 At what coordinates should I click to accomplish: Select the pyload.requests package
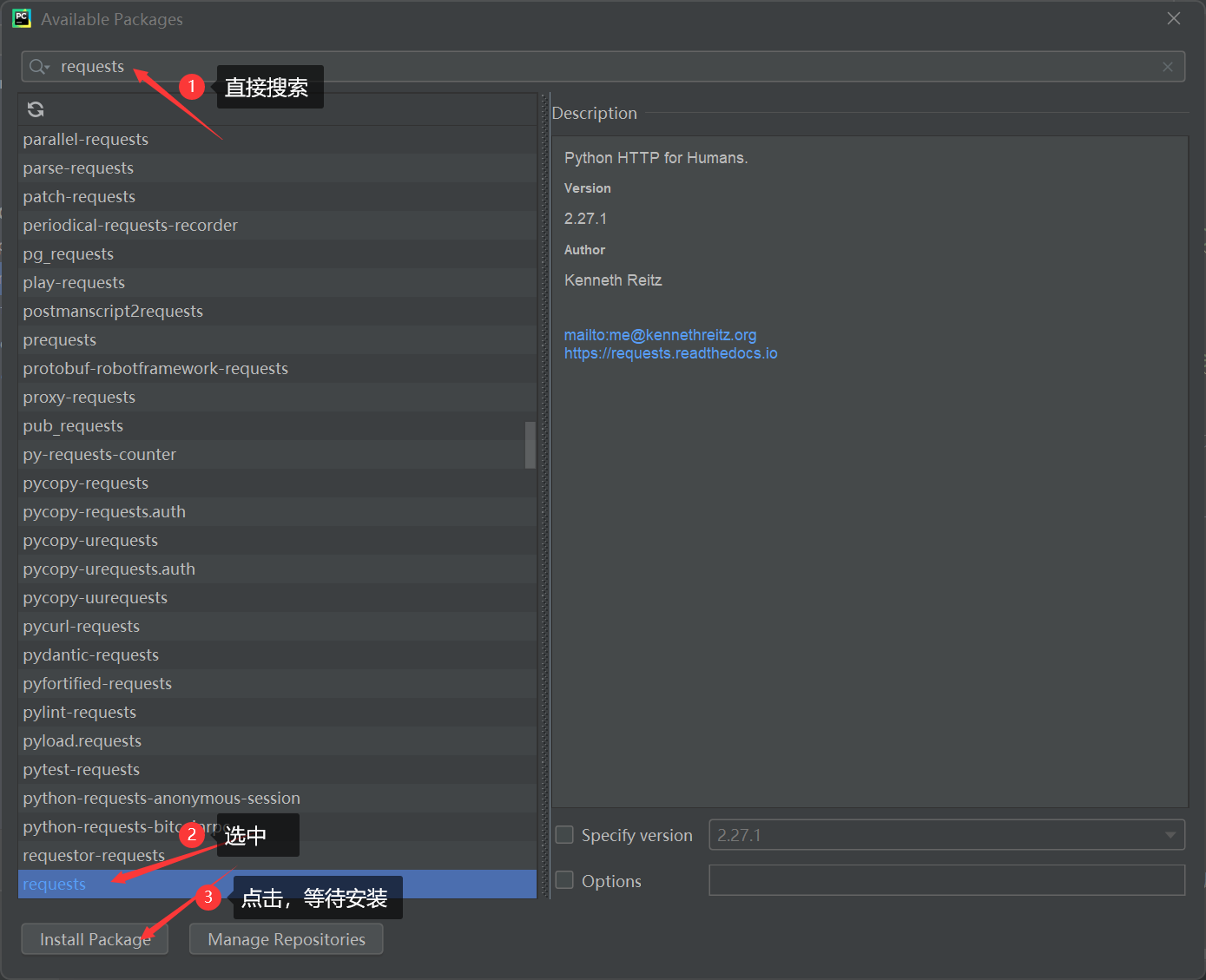pyautogui.click(x=278, y=741)
